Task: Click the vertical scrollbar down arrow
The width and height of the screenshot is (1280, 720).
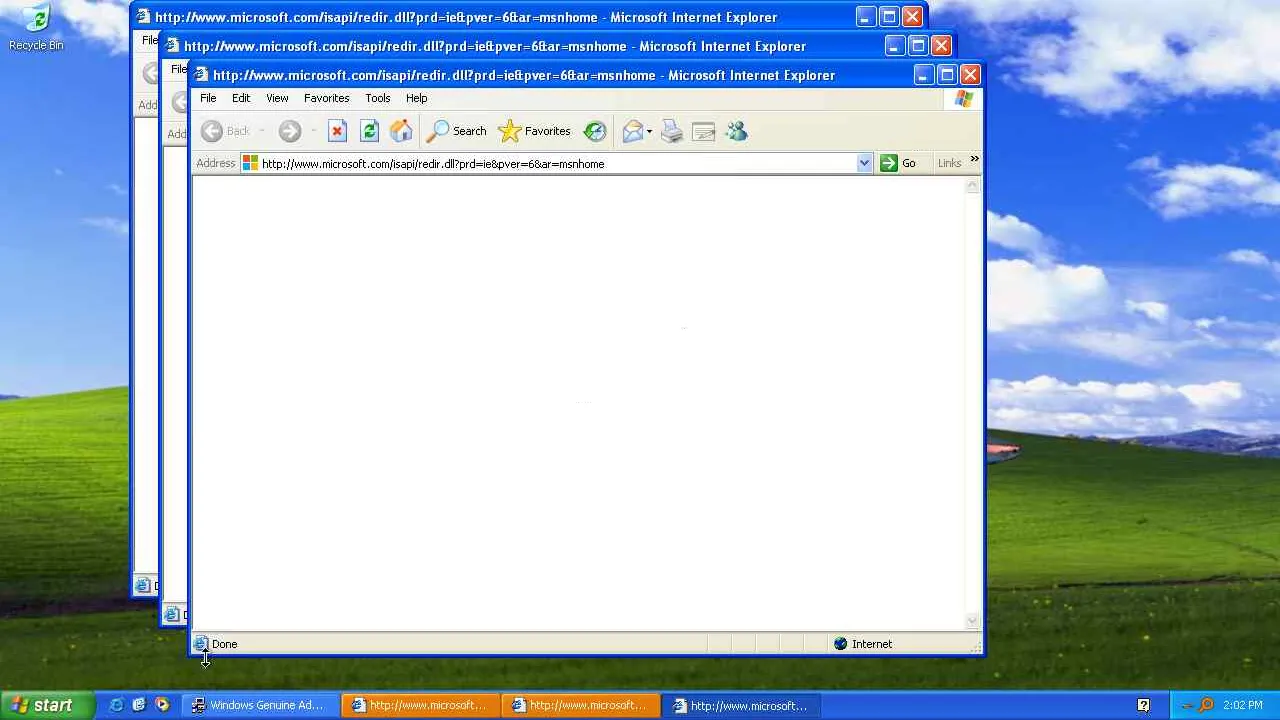Action: (x=972, y=621)
